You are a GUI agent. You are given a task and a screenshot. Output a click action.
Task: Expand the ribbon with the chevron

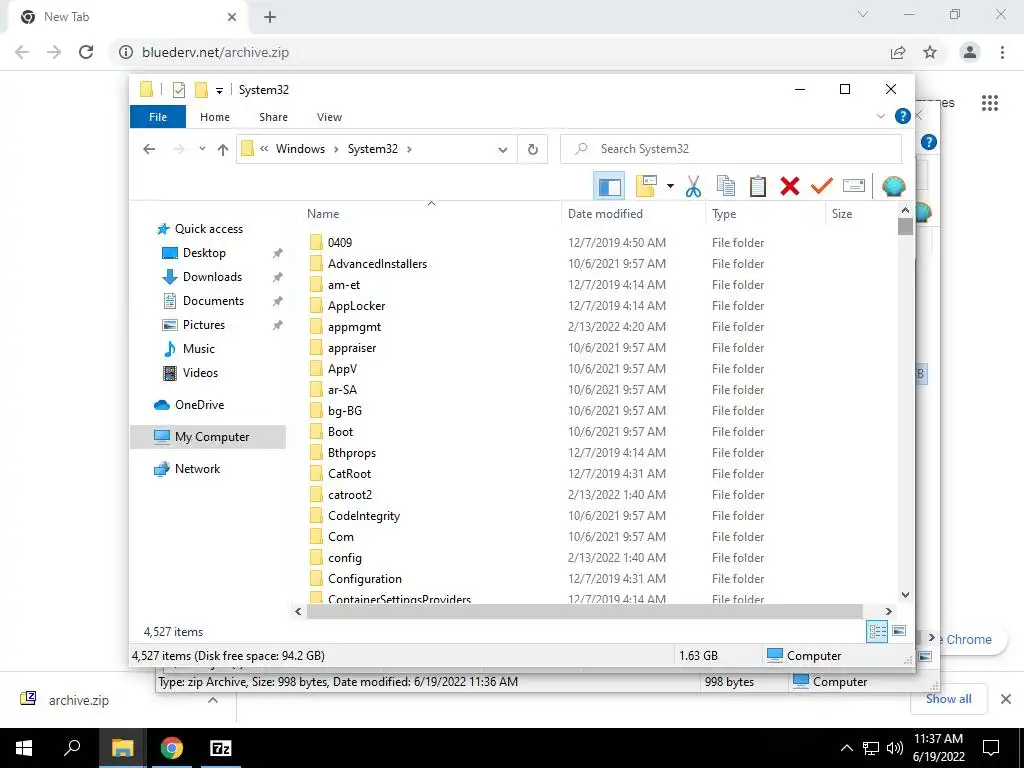point(880,116)
